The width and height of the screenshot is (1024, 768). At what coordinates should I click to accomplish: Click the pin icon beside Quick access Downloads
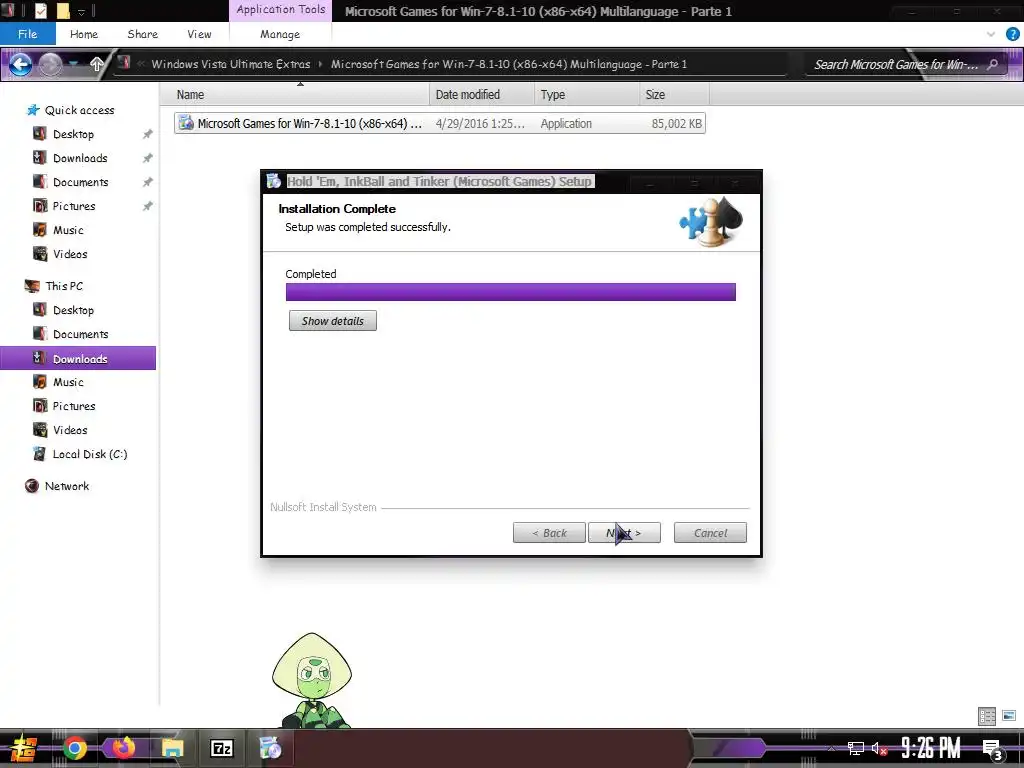[x=148, y=158]
